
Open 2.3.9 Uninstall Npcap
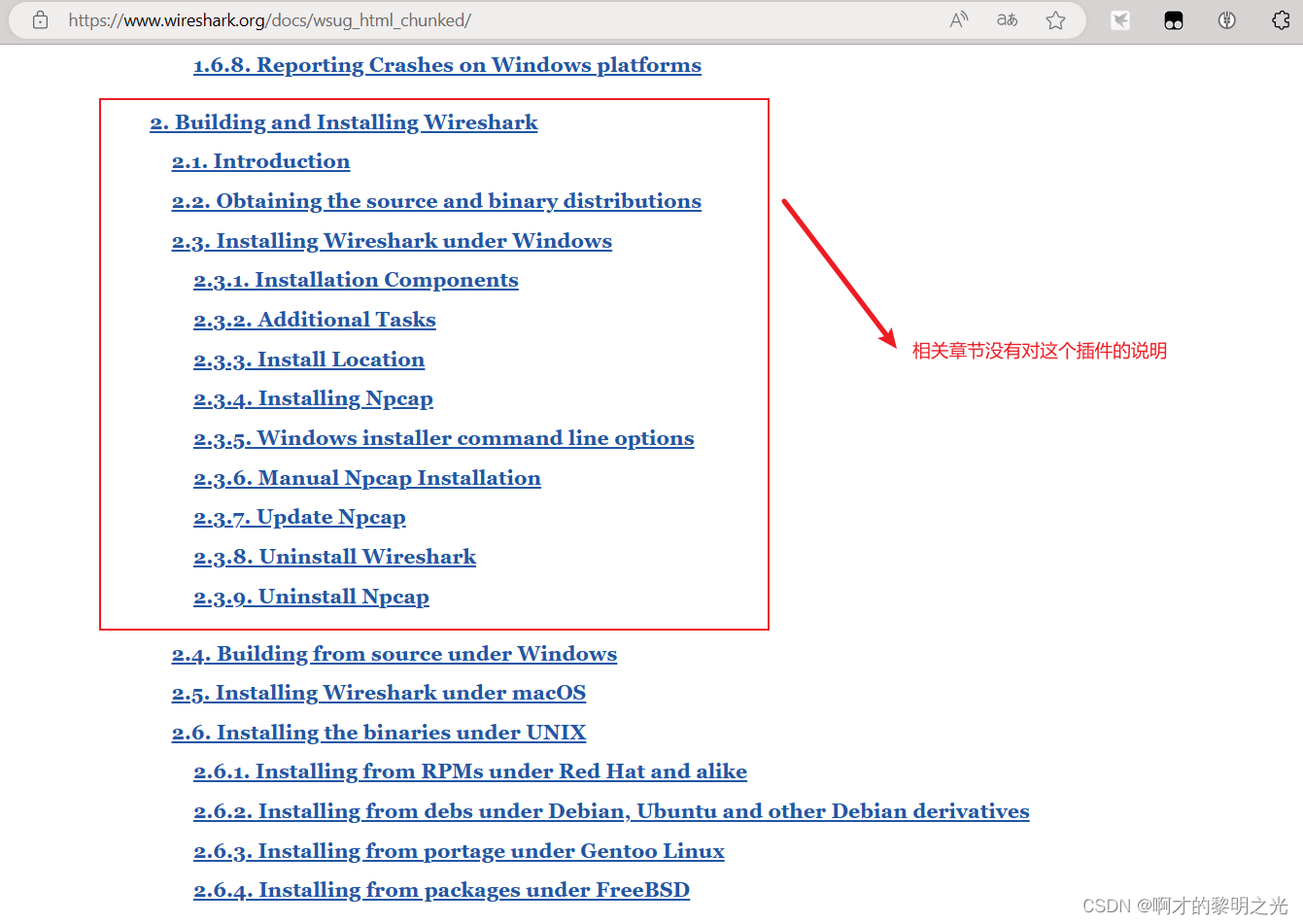pos(311,597)
